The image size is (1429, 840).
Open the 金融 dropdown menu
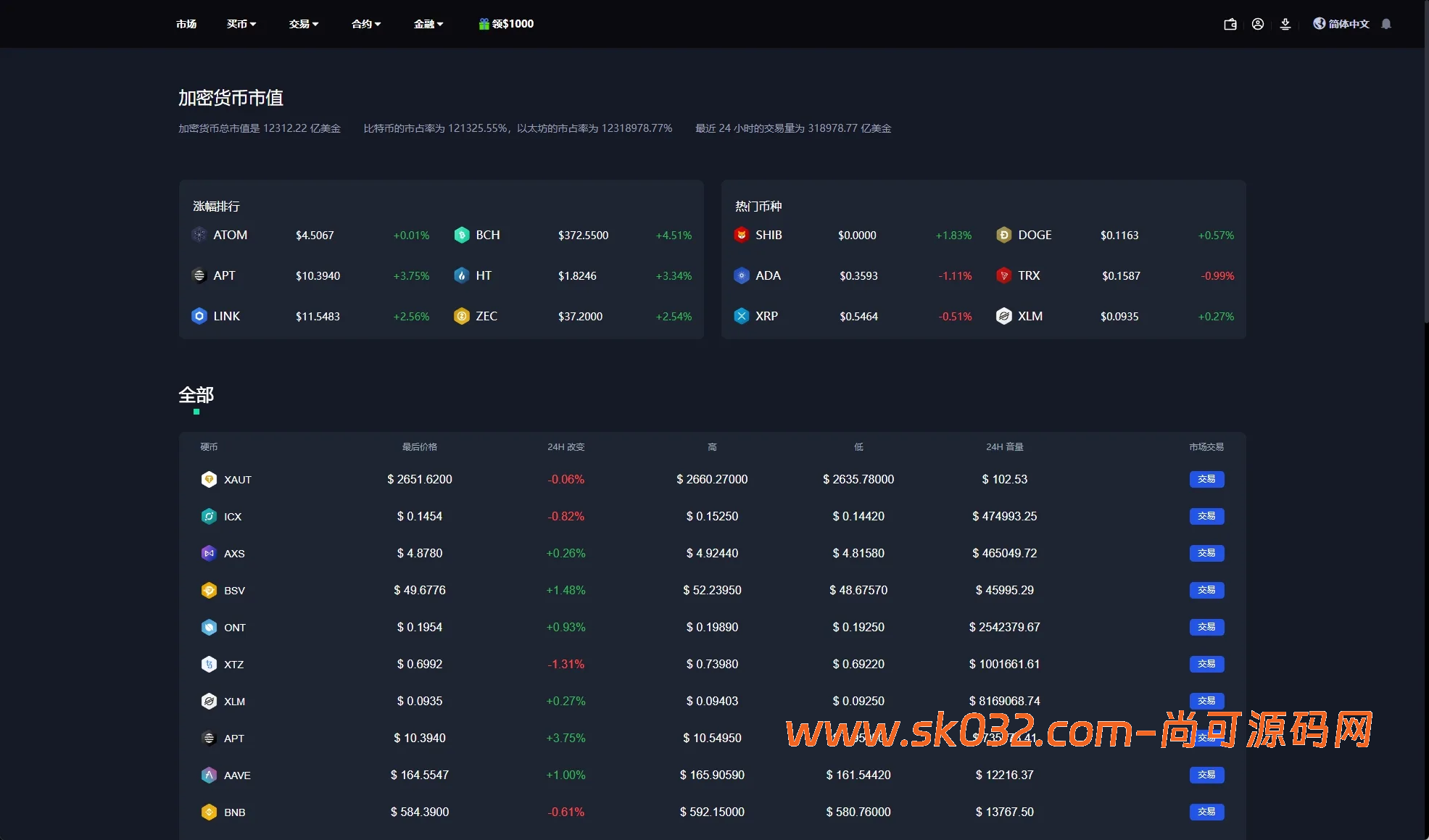pyautogui.click(x=428, y=24)
